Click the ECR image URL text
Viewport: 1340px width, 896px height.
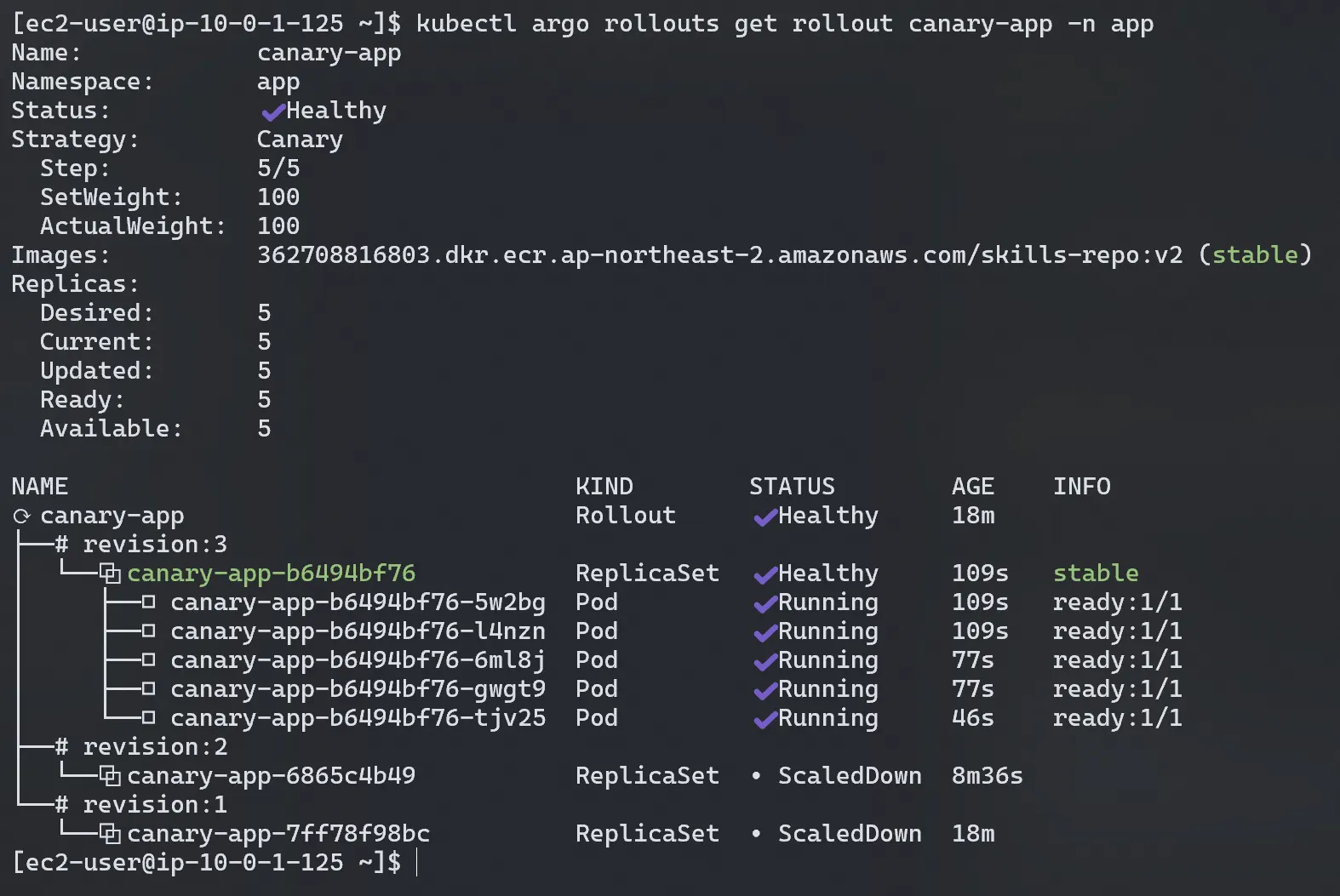pyautogui.click(x=719, y=255)
